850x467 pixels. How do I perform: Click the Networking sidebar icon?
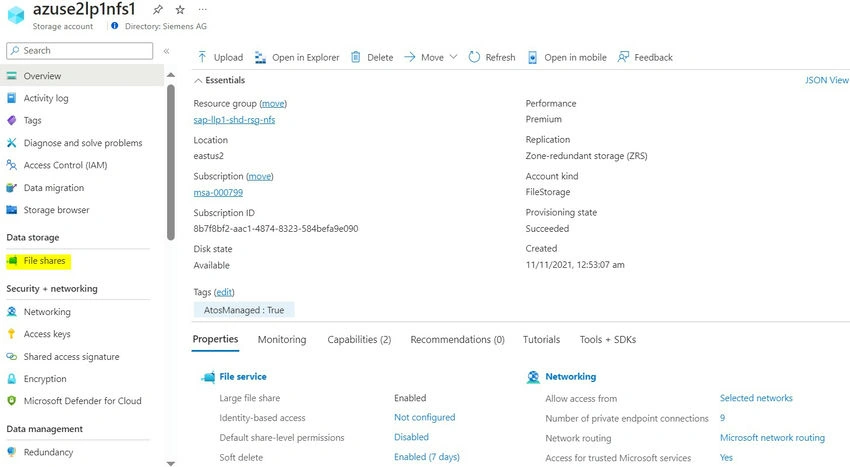(x=11, y=312)
